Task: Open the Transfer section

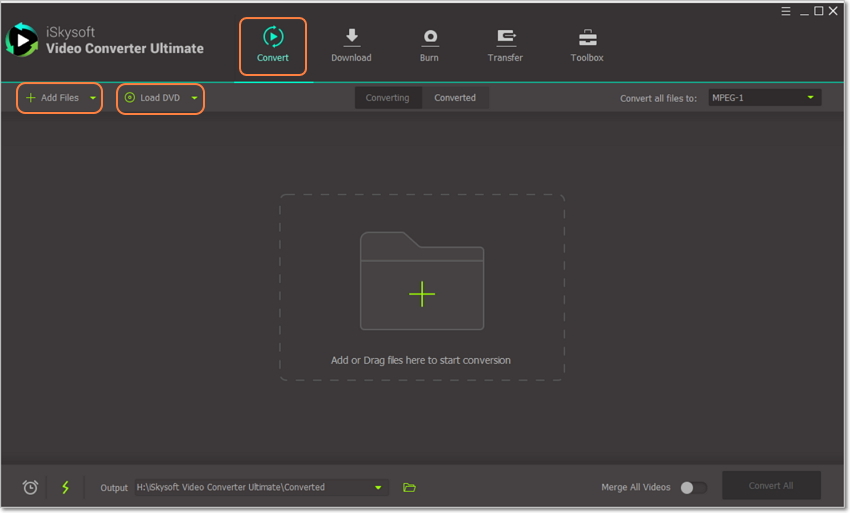Action: (x=505, y=46)
